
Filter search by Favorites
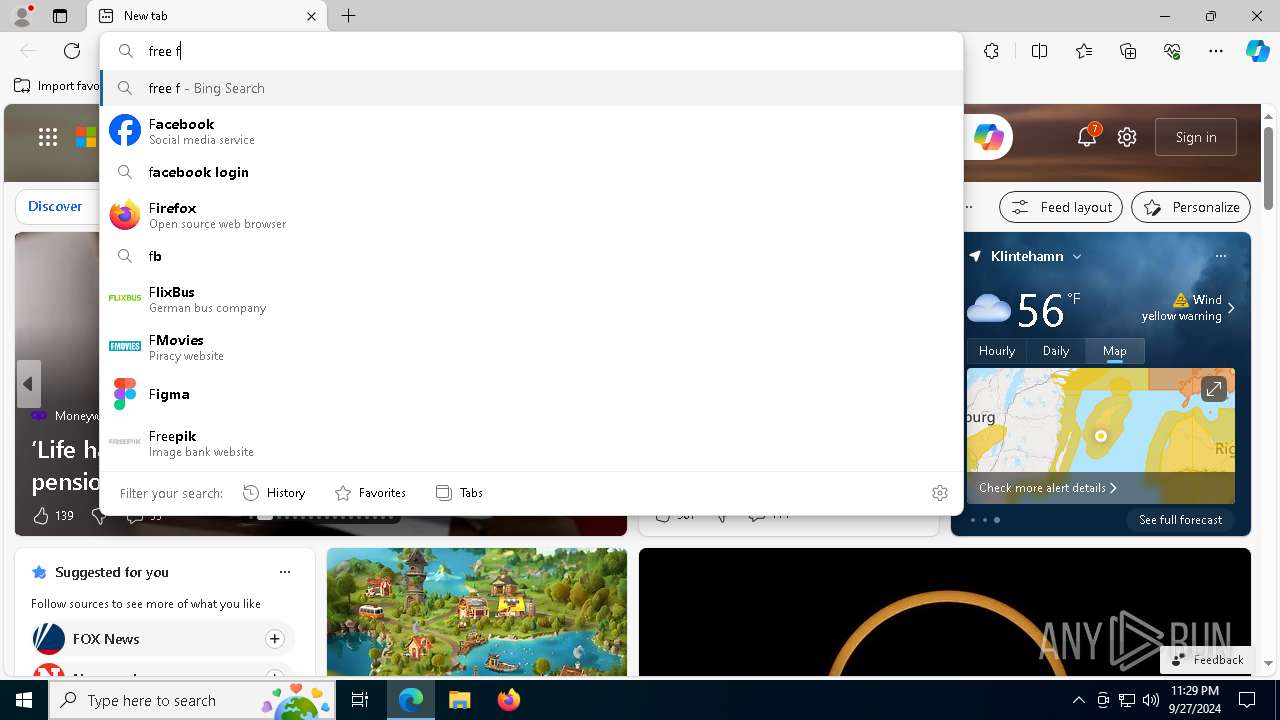coord(370,493)
